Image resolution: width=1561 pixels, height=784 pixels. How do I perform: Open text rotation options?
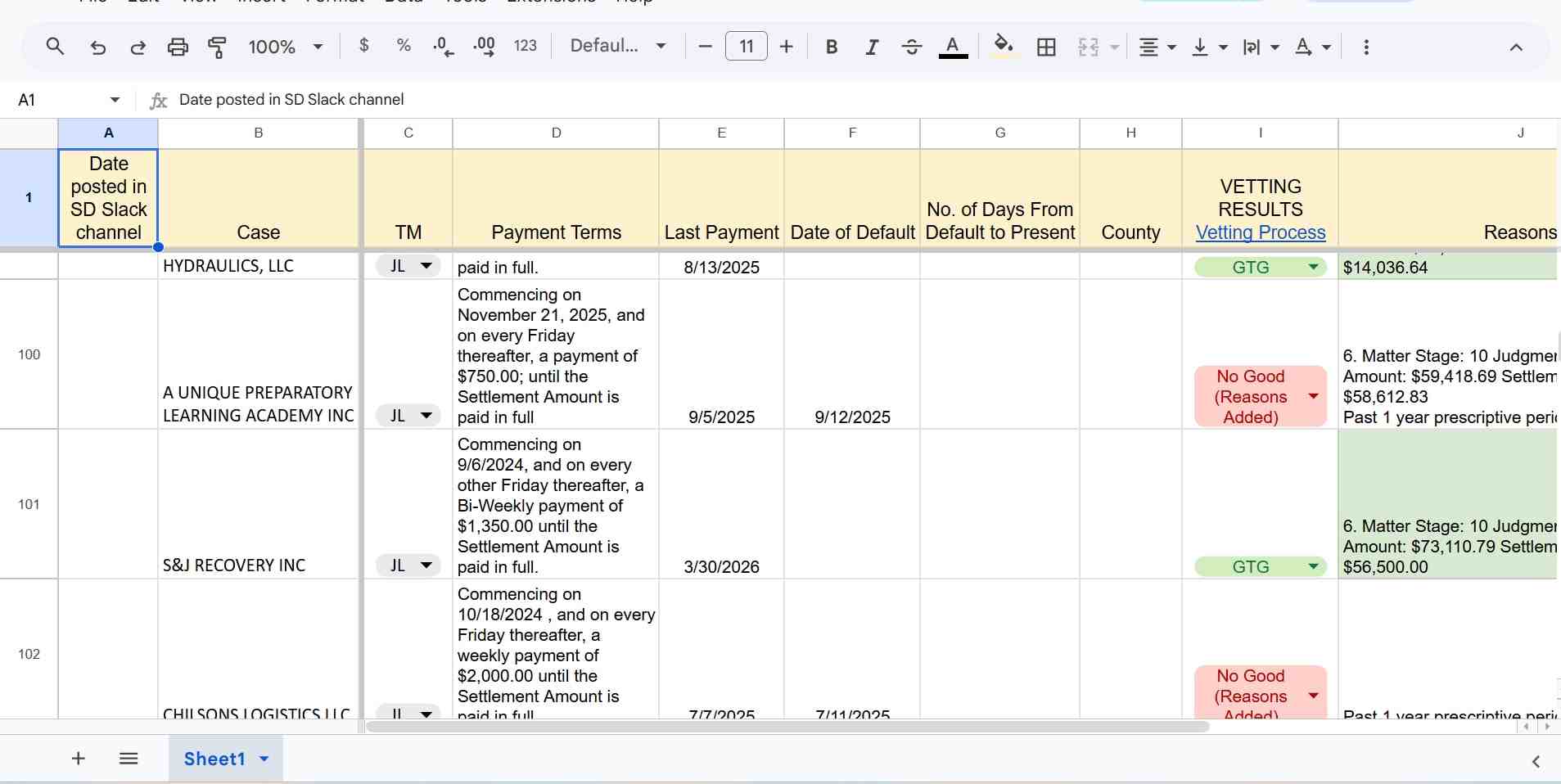click(1313, 47)
